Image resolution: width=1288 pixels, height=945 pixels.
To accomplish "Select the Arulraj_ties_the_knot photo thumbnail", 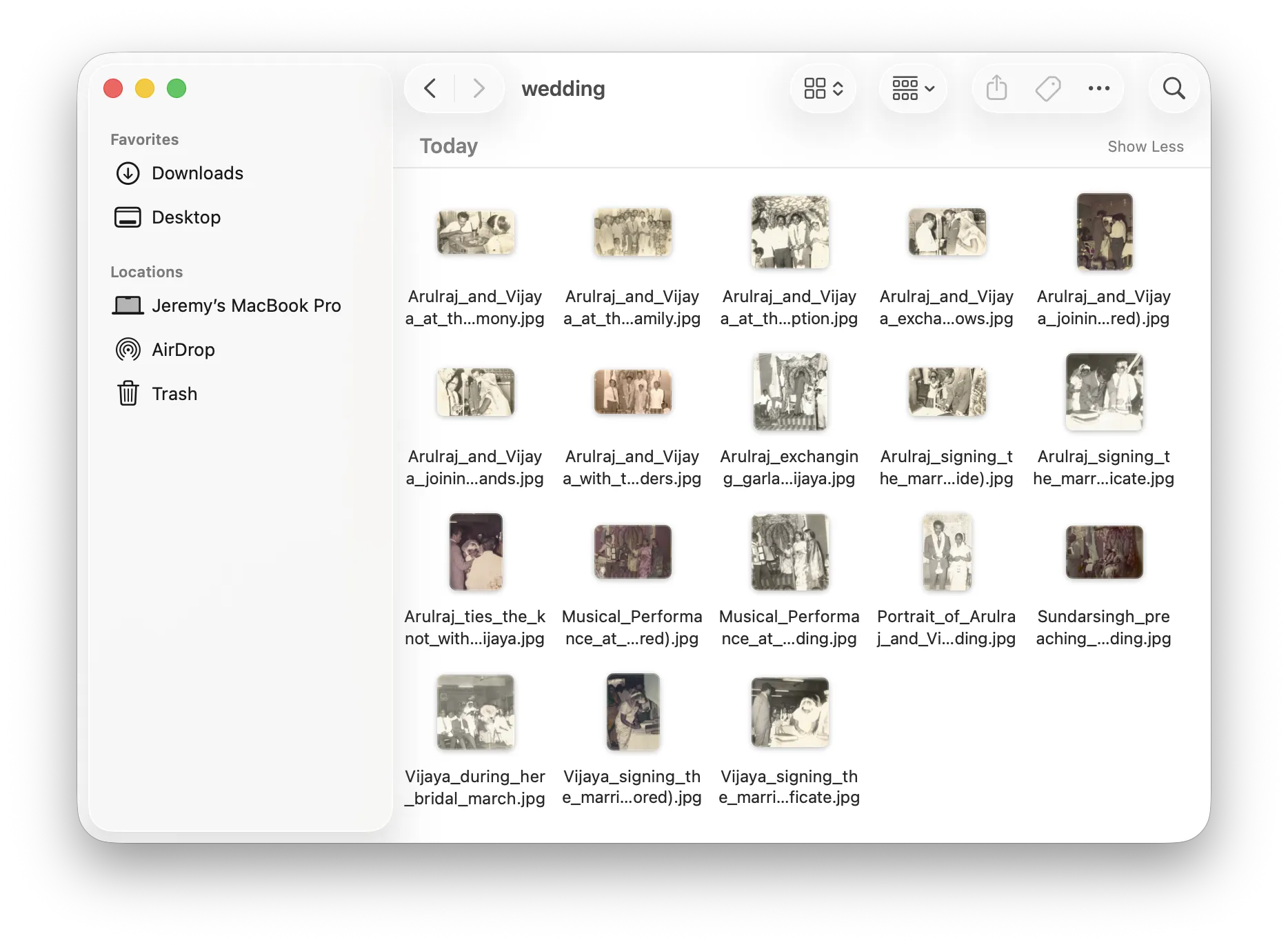I will tap(475, 552).
